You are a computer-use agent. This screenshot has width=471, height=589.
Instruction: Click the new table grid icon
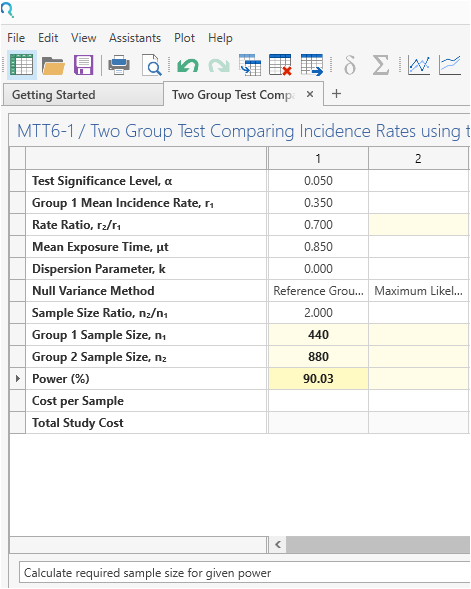(21, 65)
